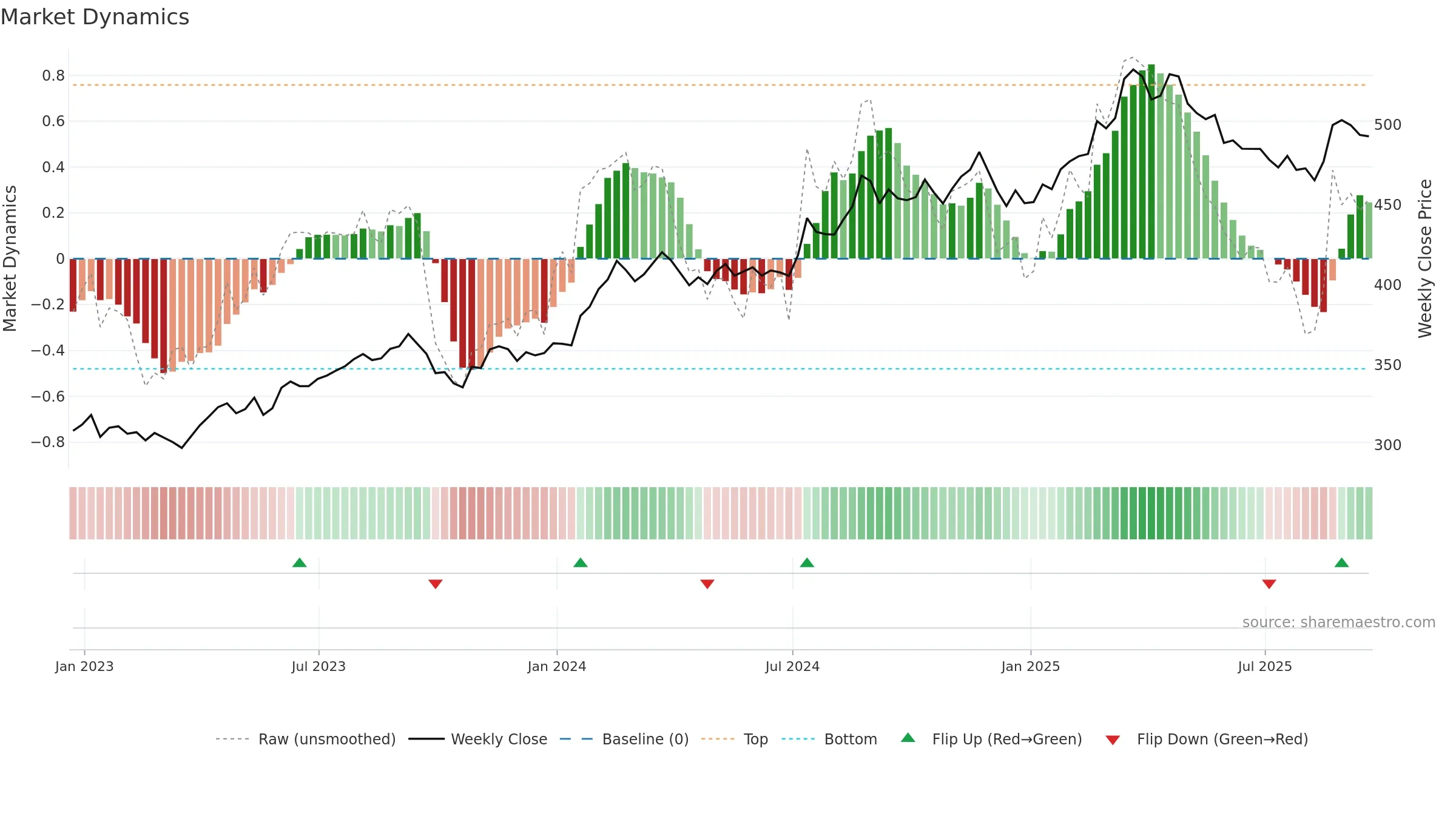Click the flip-up marker just after Jan 2024
The width and height of the screenshot is (1456, 819).
(581, 562)
